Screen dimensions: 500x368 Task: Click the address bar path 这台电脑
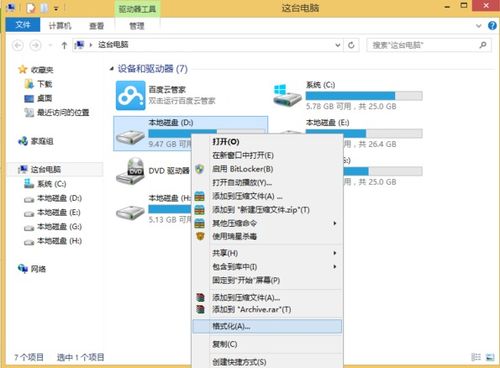(x=113, y=45)
